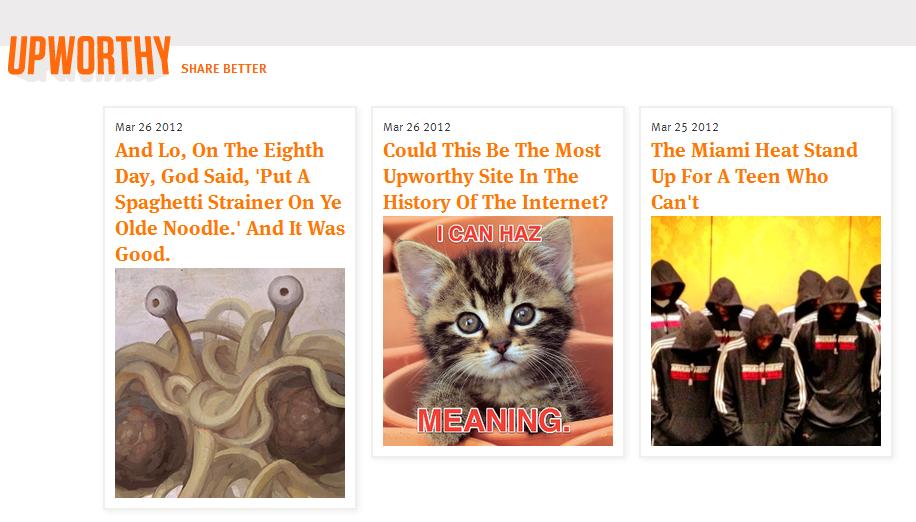
Task: Click the Upworthy logo
Action: (x=89, y=56)
